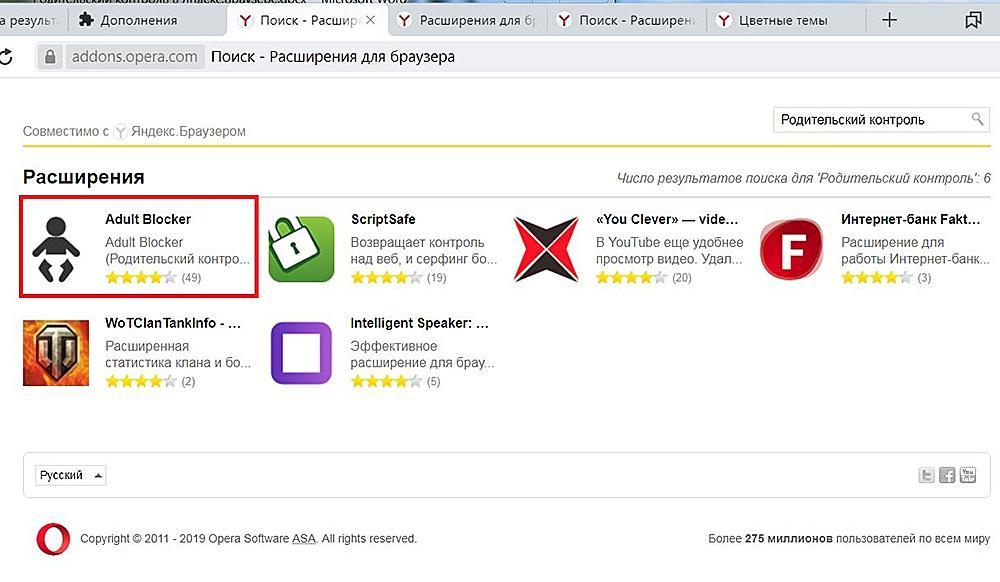This screenshot has height=582, width=1000.
Task: Click the addons.opera.com address domain
Action: click(x=135, y=57)
